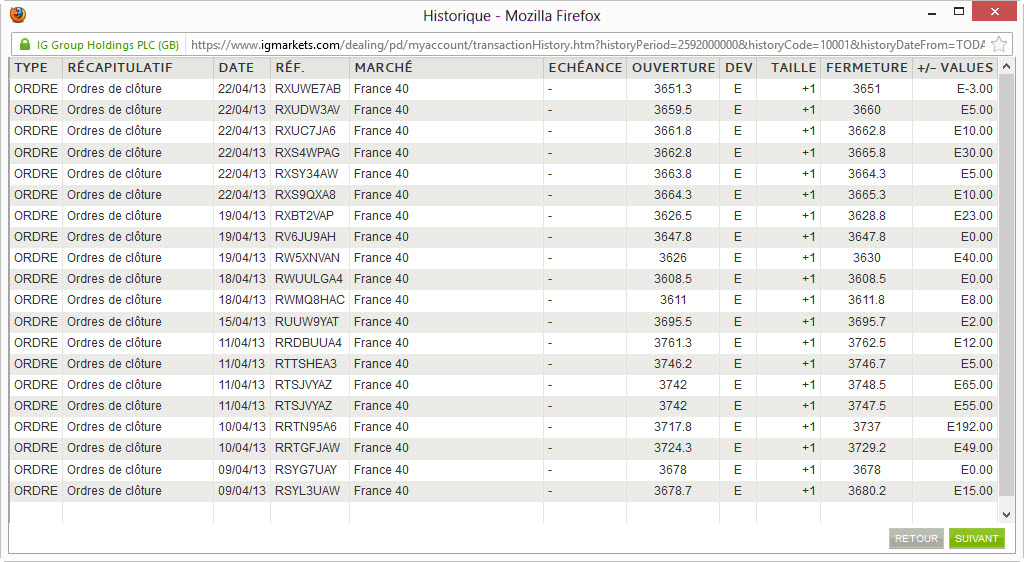Click scrollbar down arrow
The height and width of the screenshot is (562, 1024).
[1006, 515]
